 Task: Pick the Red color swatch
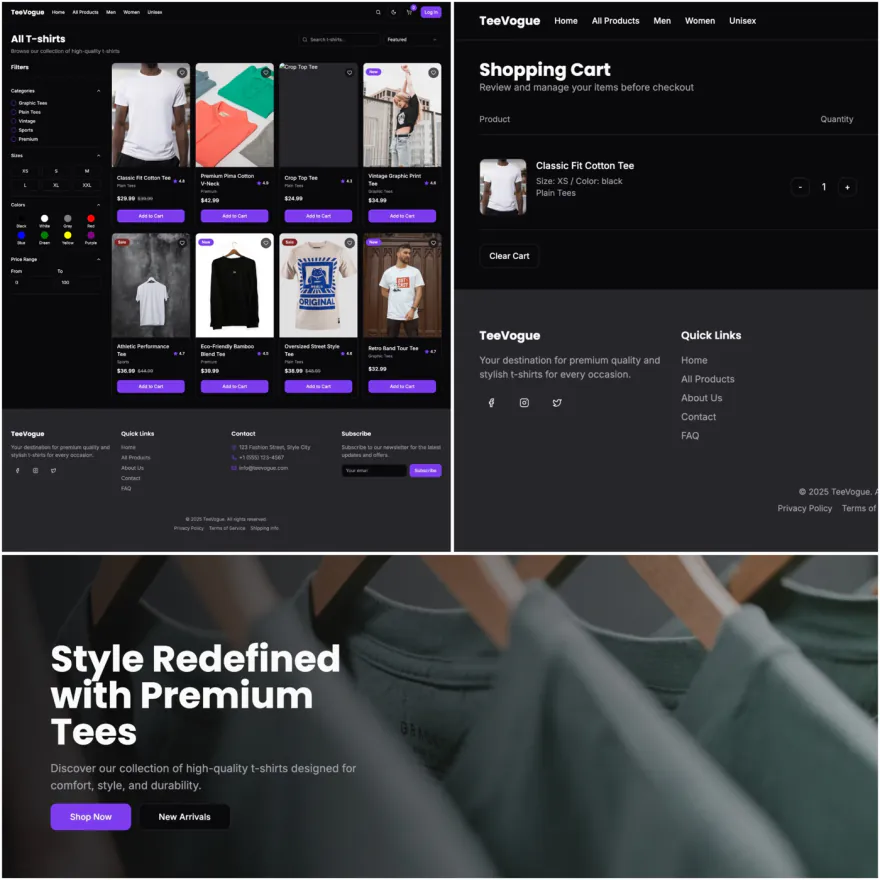91,218
